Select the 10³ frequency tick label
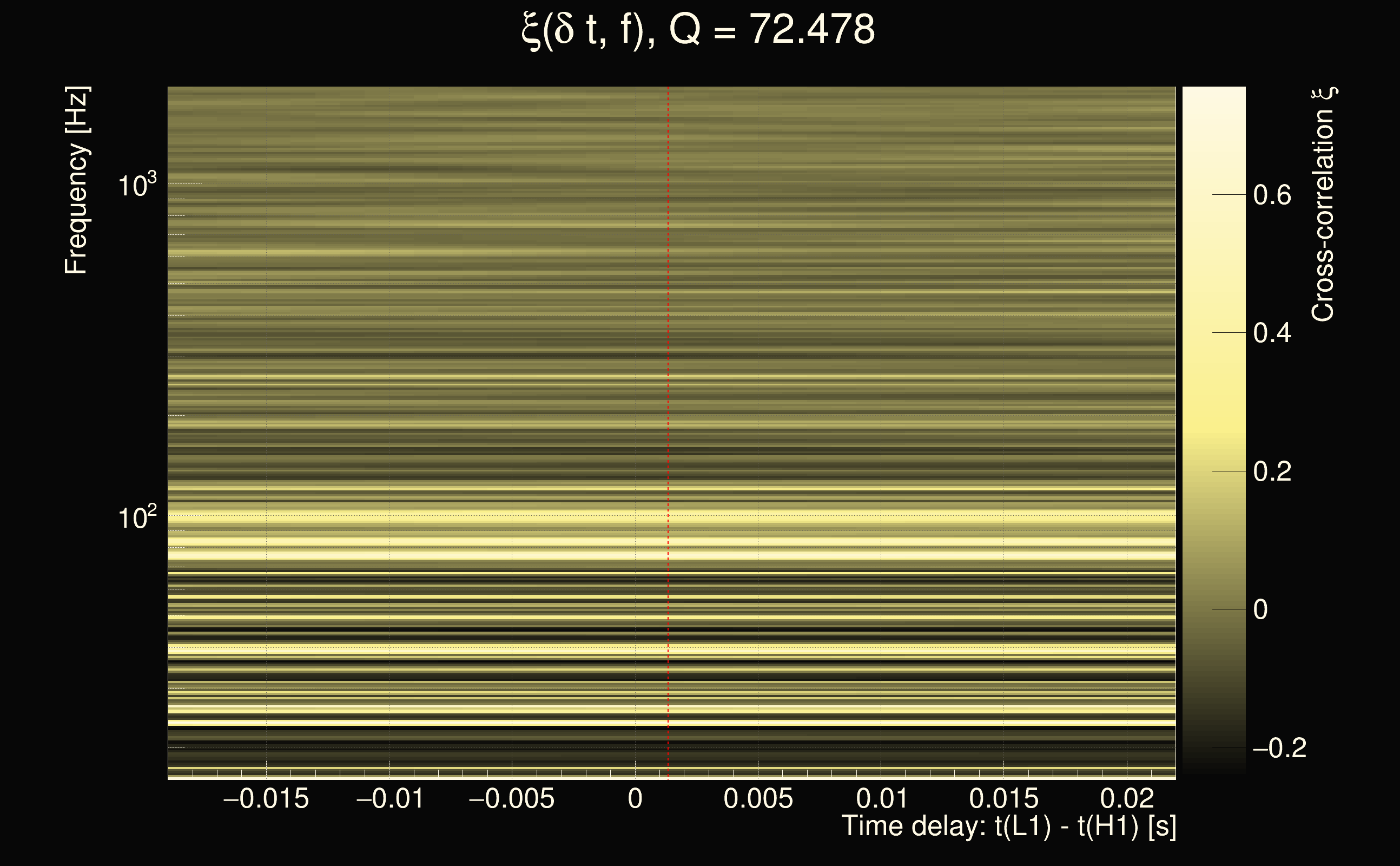Image resolution: width=1400 pixels, height=866 pixels. tap(137, 186)
